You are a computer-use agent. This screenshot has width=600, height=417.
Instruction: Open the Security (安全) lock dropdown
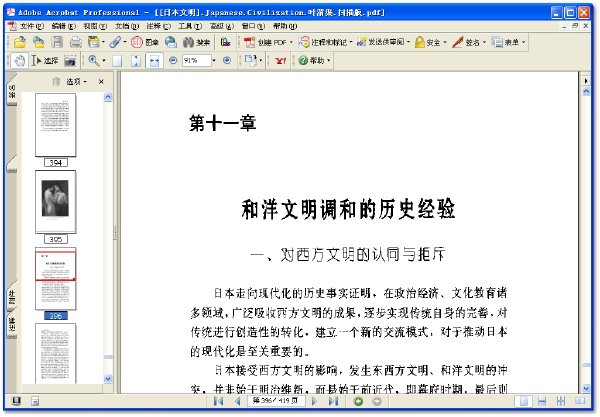pyautogui.click(x=431, y=42)
